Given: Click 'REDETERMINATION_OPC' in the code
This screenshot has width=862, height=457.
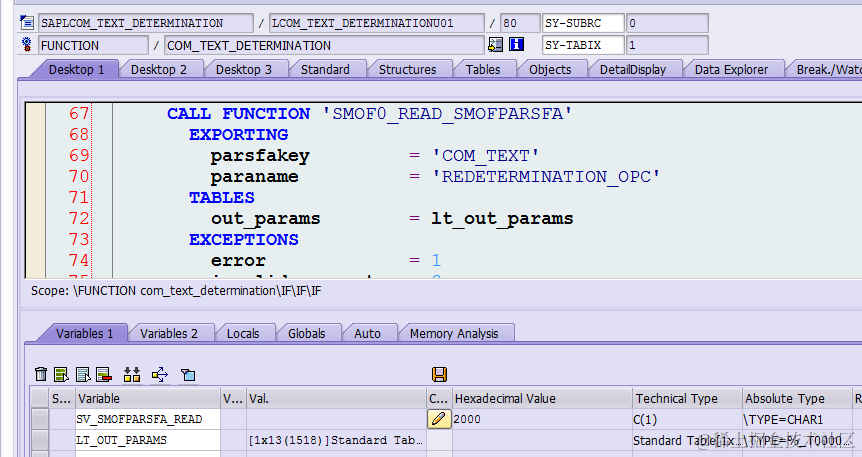Looking at the screenshot, I should [546, 177].
